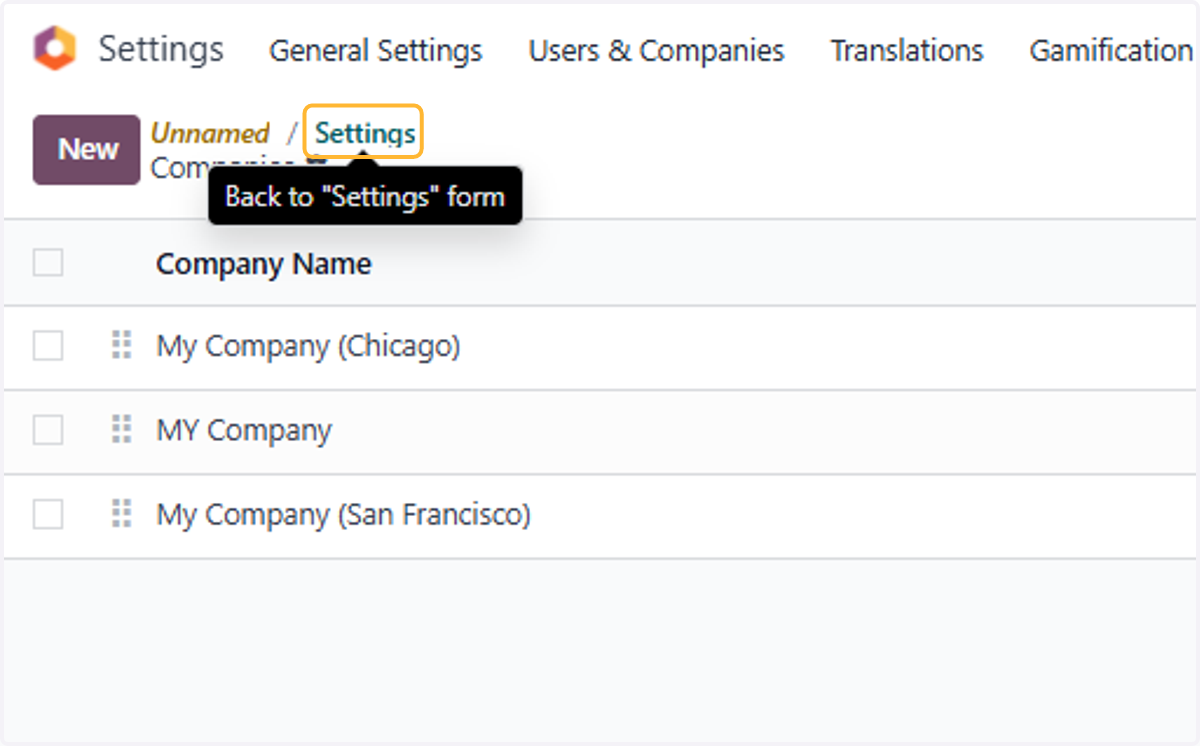
Task: Sort by Company Name column header
Action: coord(264,264)
